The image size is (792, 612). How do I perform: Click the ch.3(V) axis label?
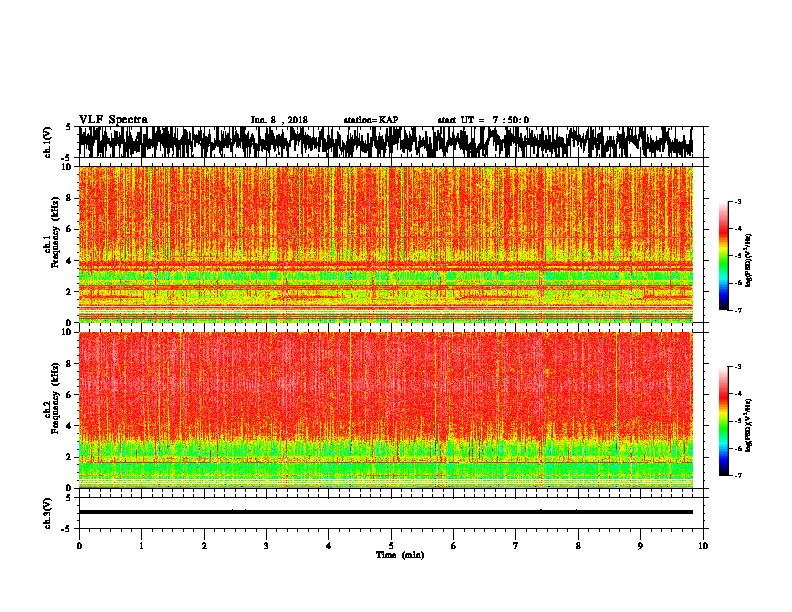(x=48, y=513)
